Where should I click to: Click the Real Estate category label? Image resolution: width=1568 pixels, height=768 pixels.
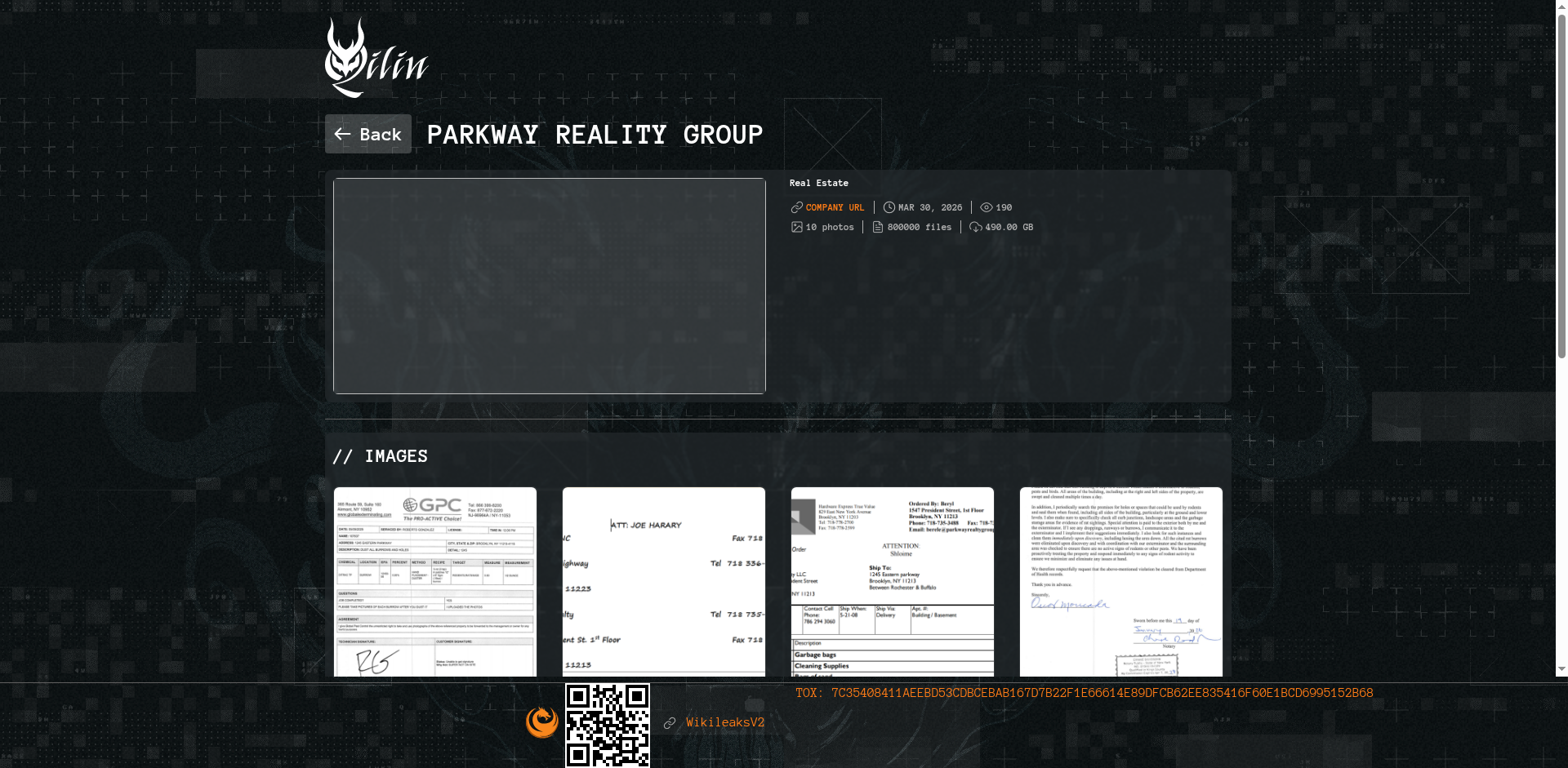click(x=819, y=183)
